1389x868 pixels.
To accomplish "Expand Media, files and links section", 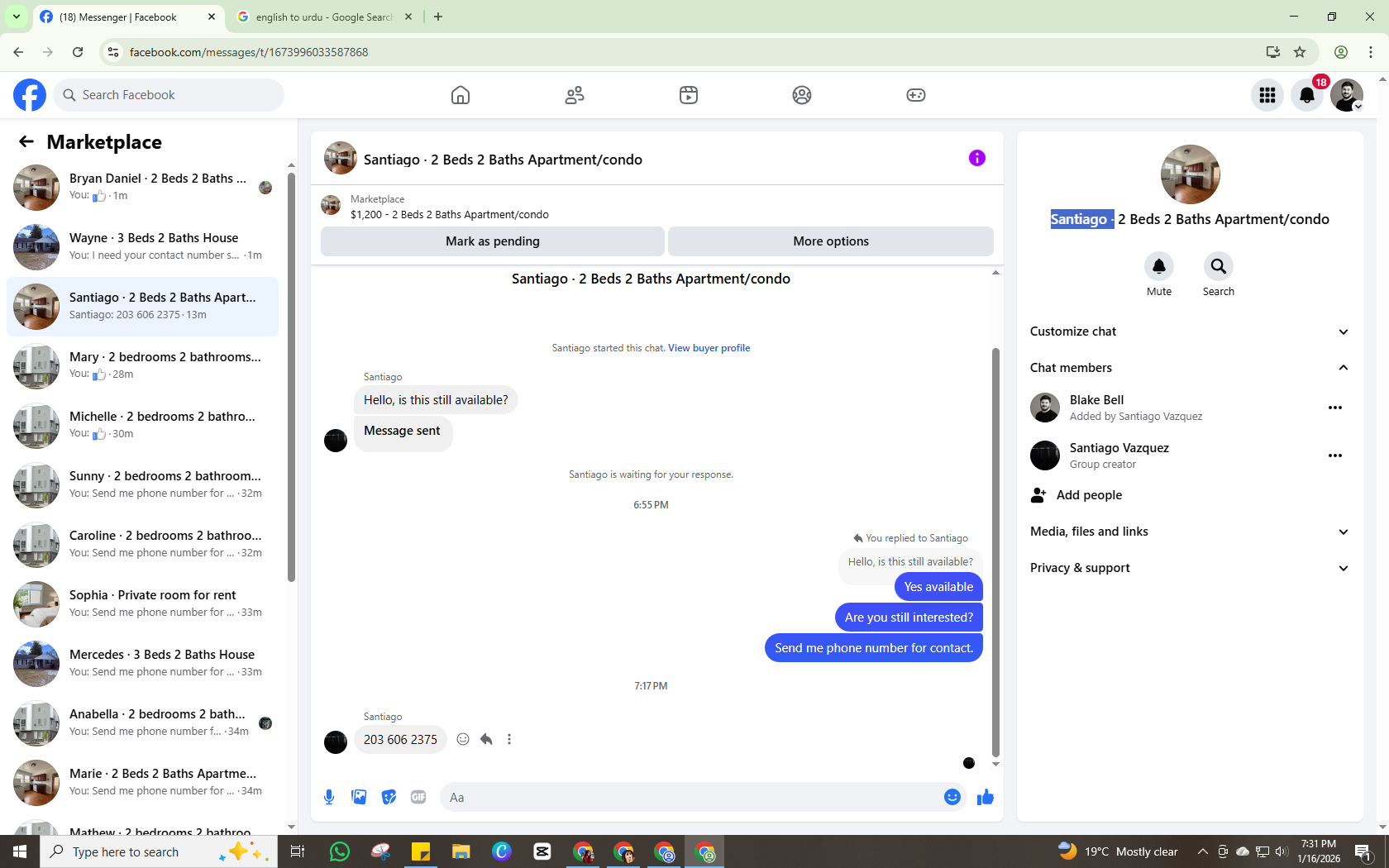I will click(x=1190, y=532).
